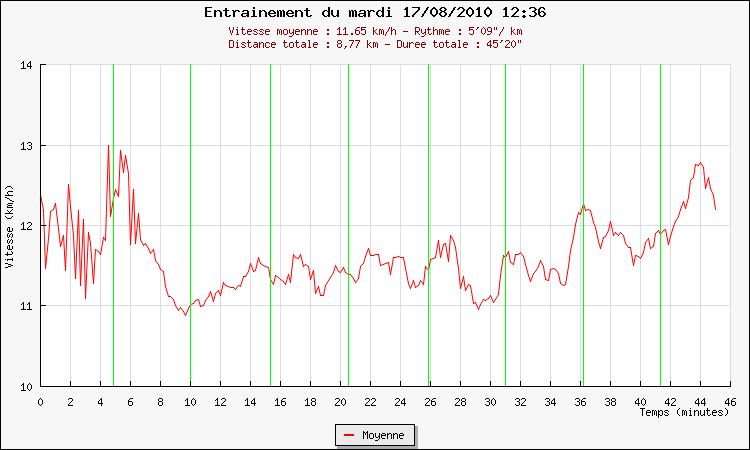Click the time axis tick label 30
Viewport: 750px width, 450px height.
[x=490, y=402]
